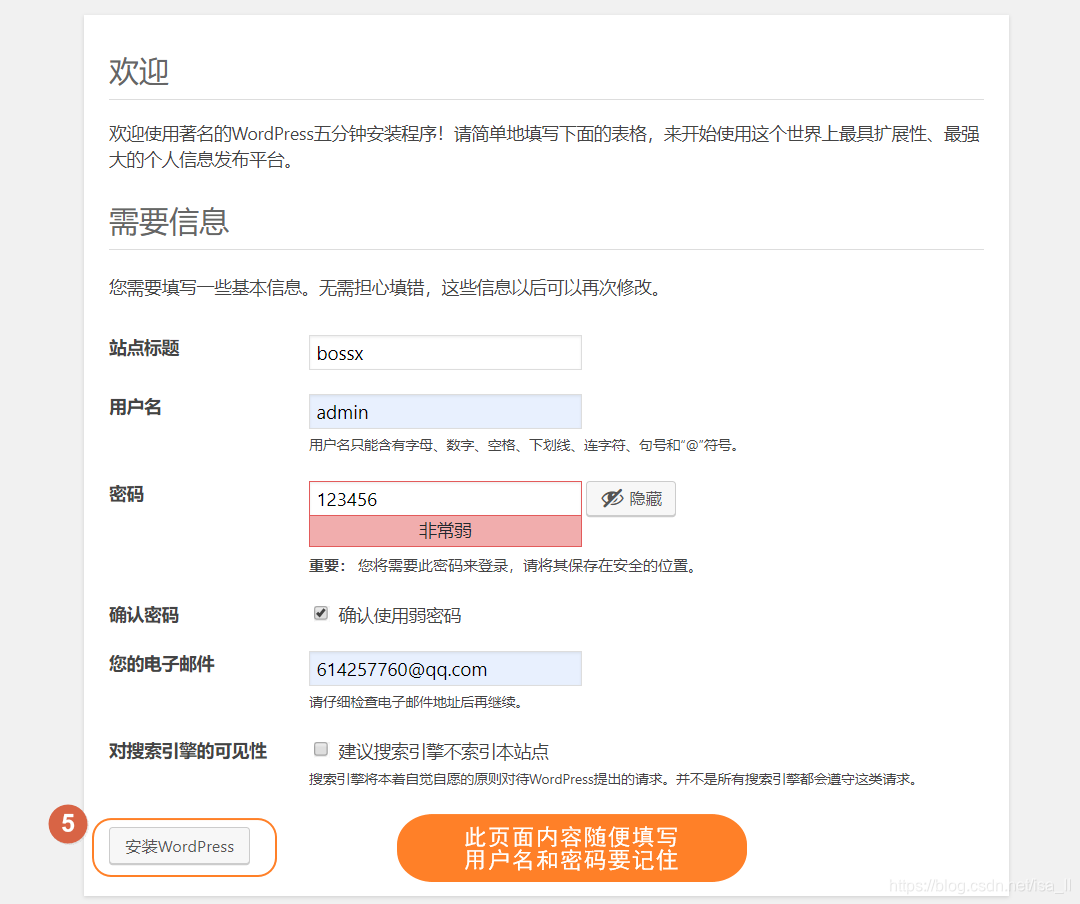Viewport: 1080px width, 904px height.
Task: Click the search engine visibility description text
Action: (613, 779)
